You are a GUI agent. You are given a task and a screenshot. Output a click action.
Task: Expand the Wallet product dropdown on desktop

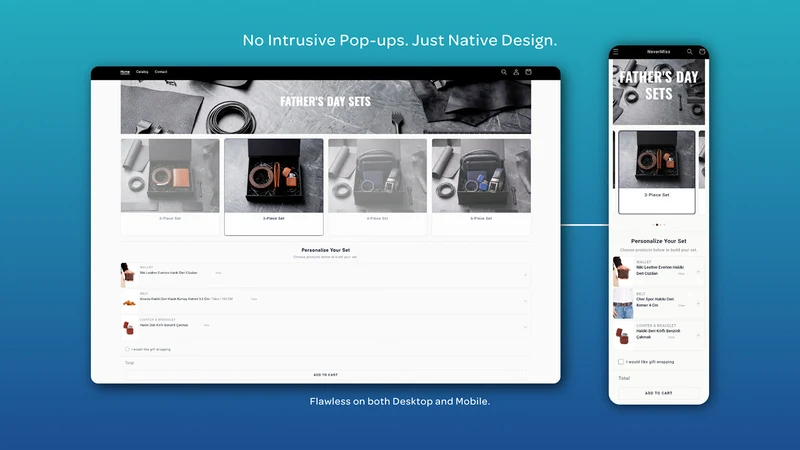[525, 275]
